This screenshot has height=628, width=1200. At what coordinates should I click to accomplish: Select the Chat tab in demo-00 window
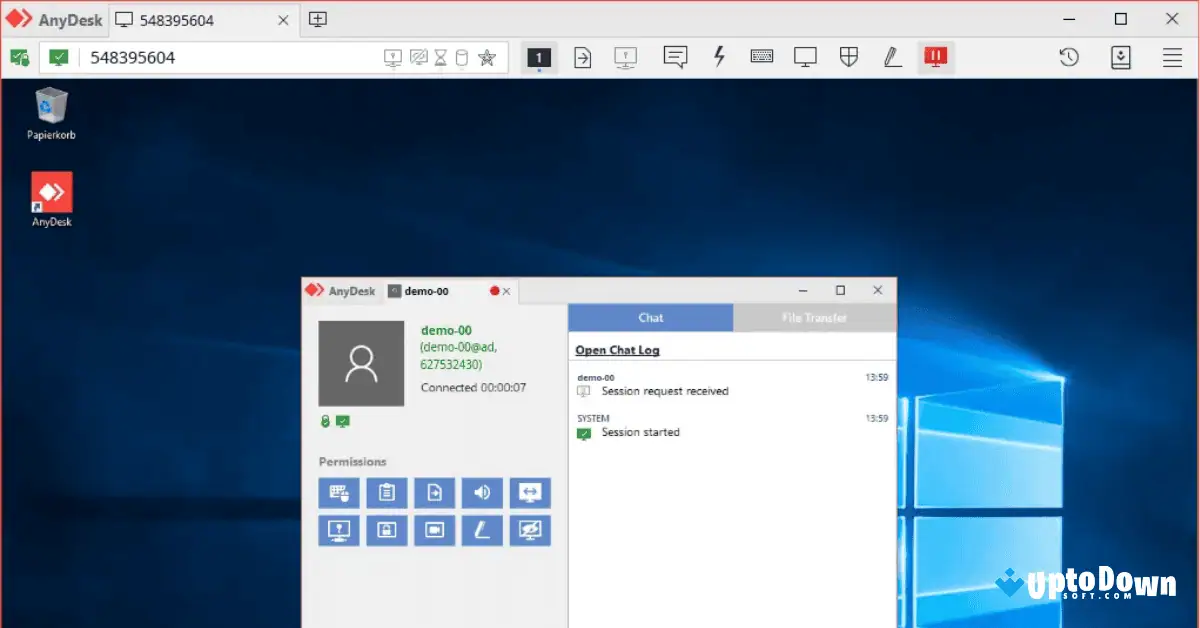(x=650, y=316)
